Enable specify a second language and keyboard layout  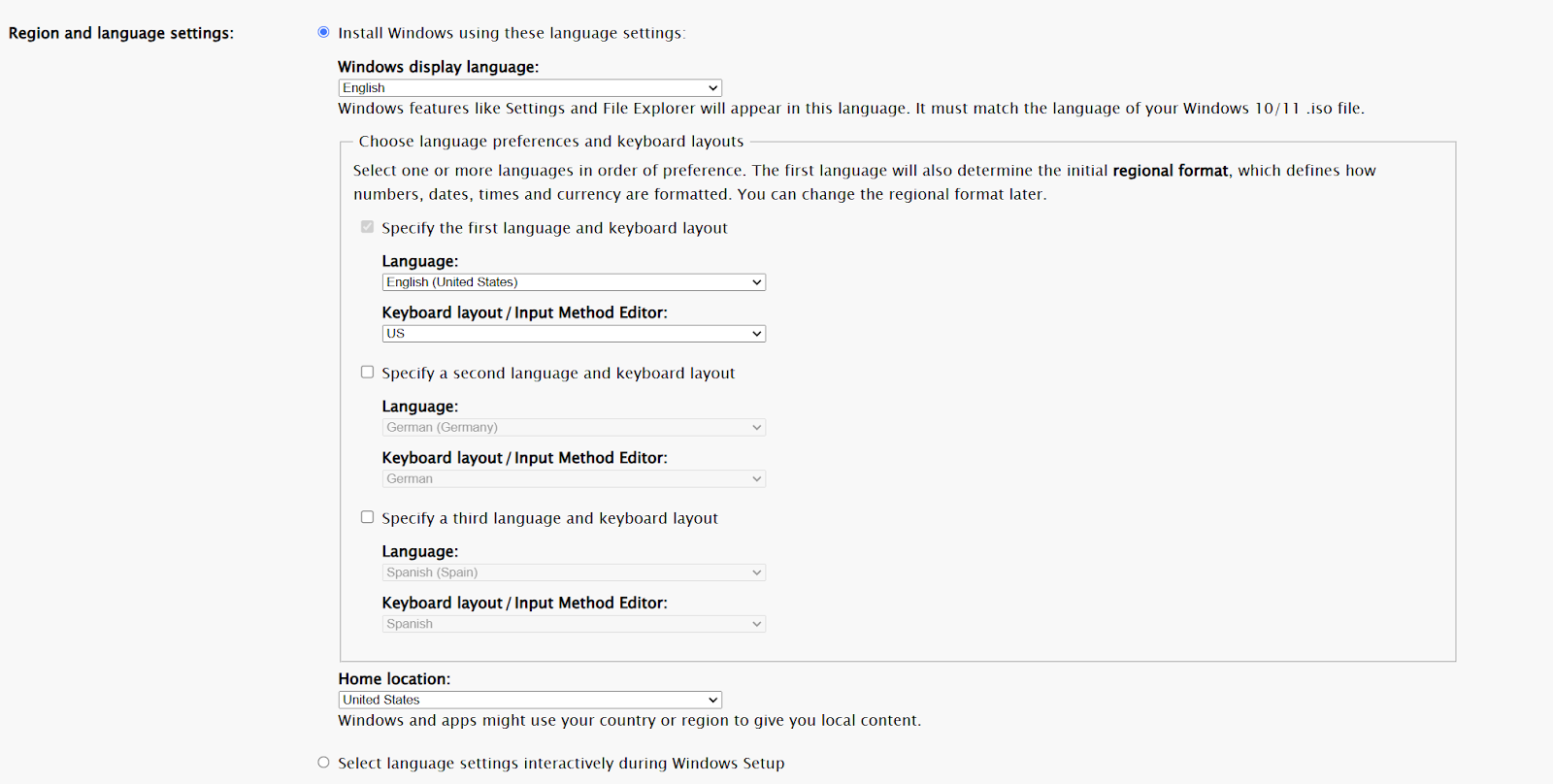[367, 371]
